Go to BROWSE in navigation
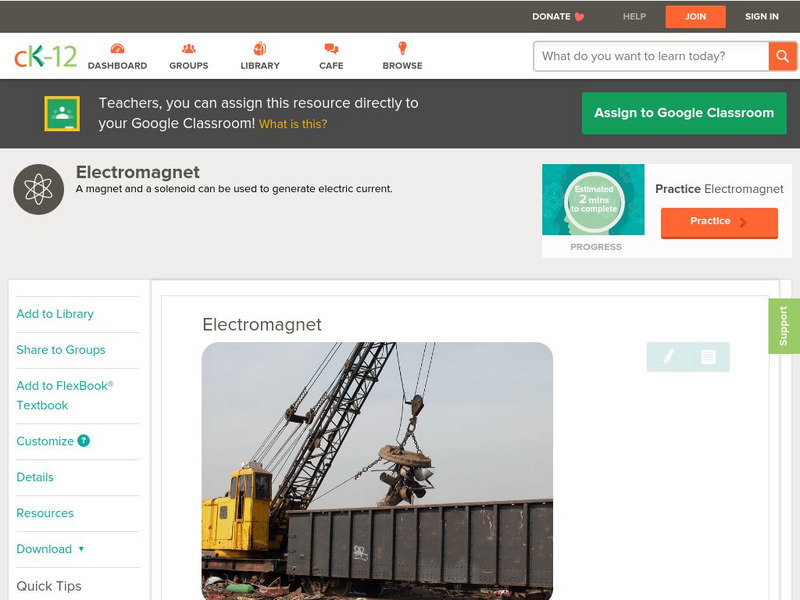This screenshot has width=800, height=600. tap(403, 66)
